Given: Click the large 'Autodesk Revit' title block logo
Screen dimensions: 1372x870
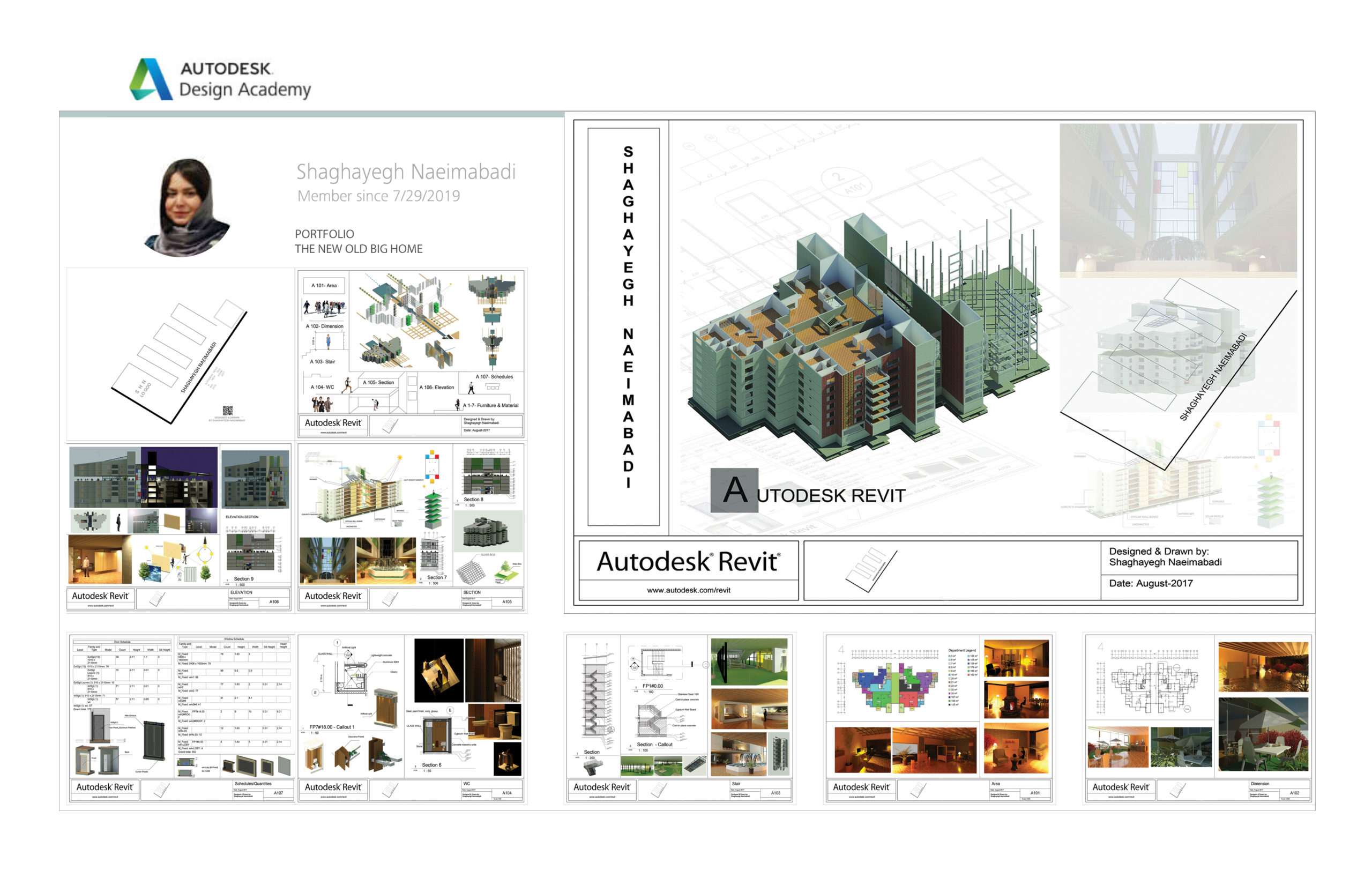Looking at the screenshot, I should pyautogui.click(x=688, y=562).
